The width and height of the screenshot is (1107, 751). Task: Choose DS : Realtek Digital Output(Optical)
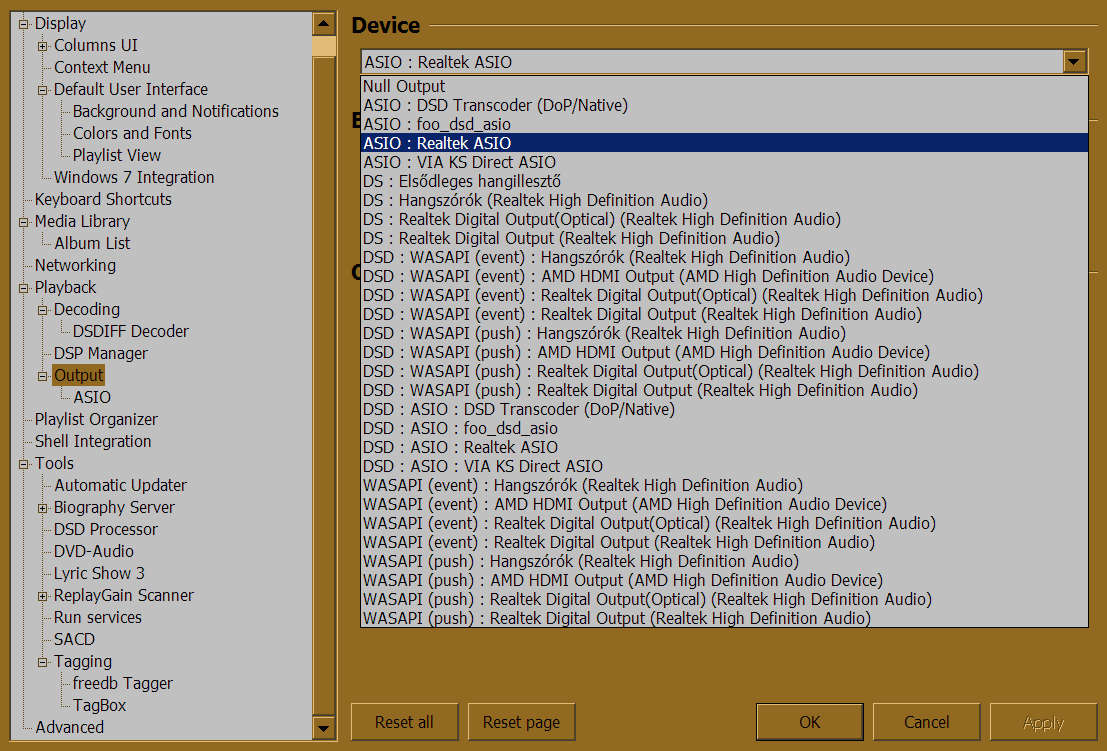(x=724, y=220)
